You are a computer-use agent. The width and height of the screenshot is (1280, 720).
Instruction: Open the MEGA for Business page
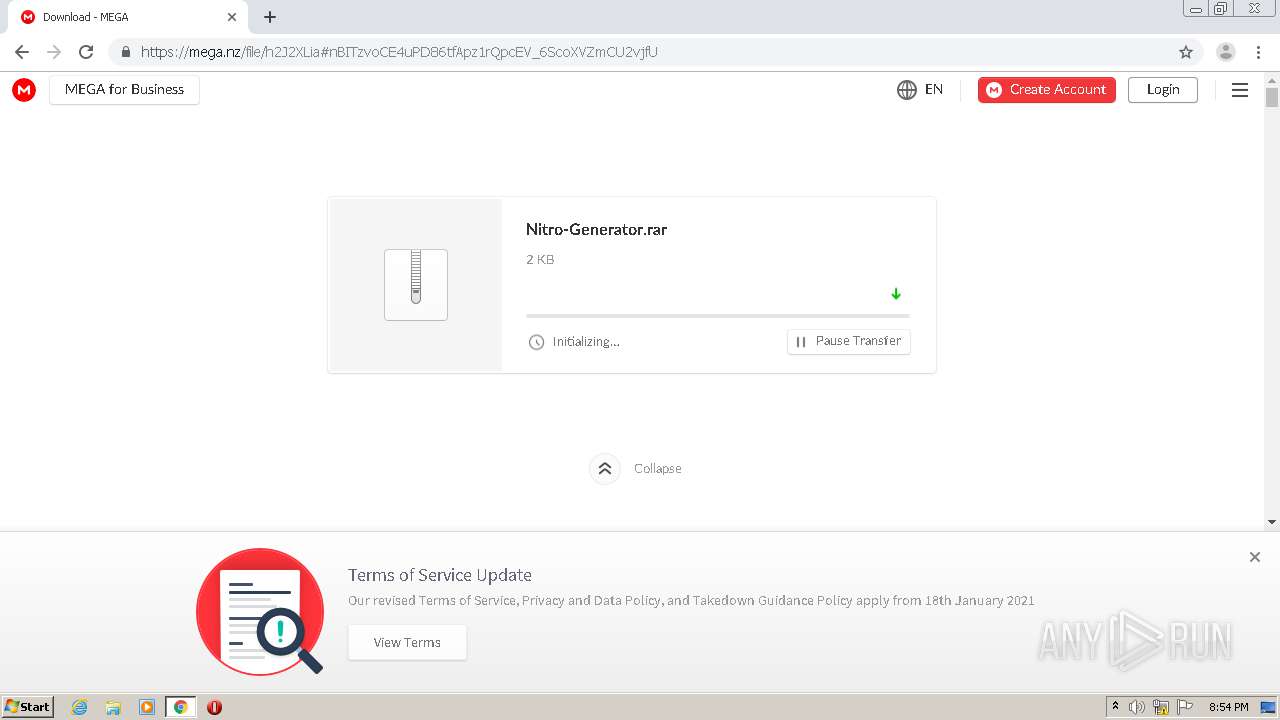point(124,89)
